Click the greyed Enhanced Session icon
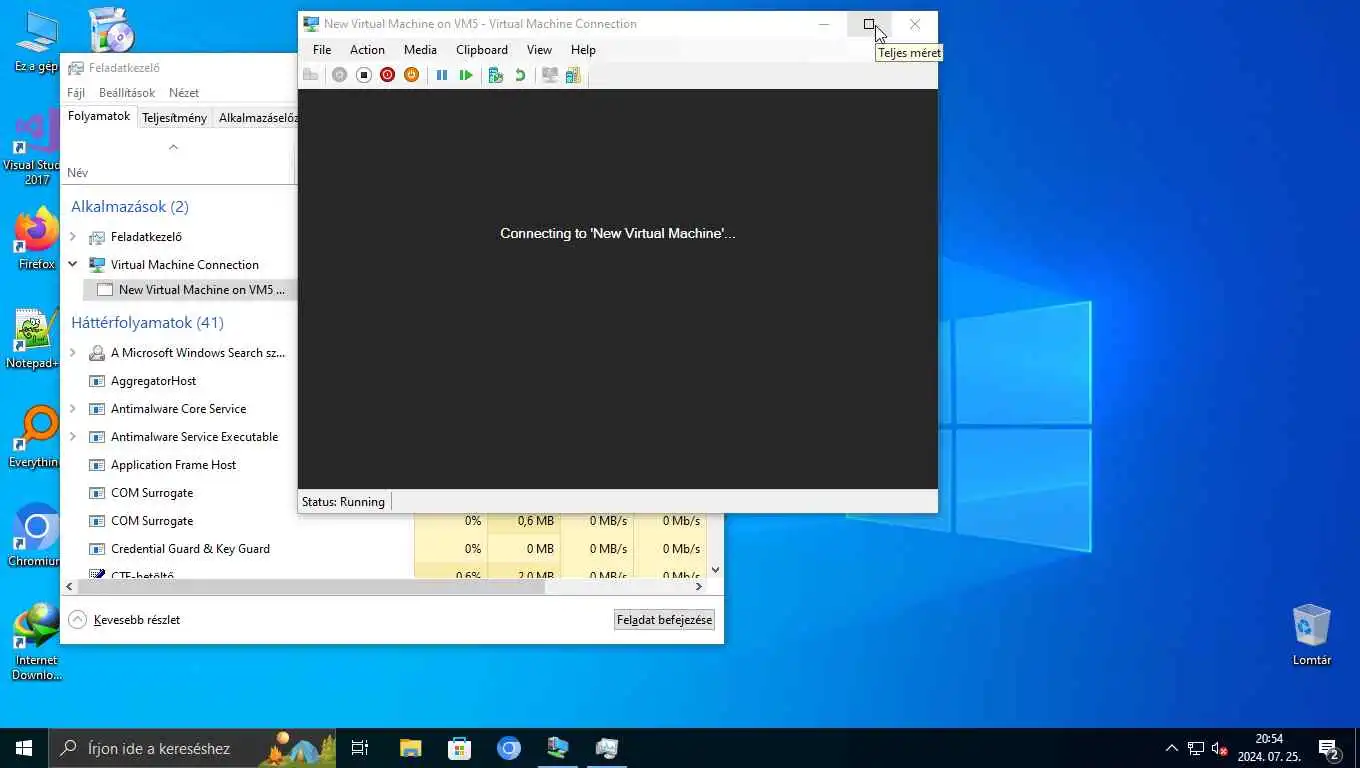1360x768 pixels. pos(549,75)
